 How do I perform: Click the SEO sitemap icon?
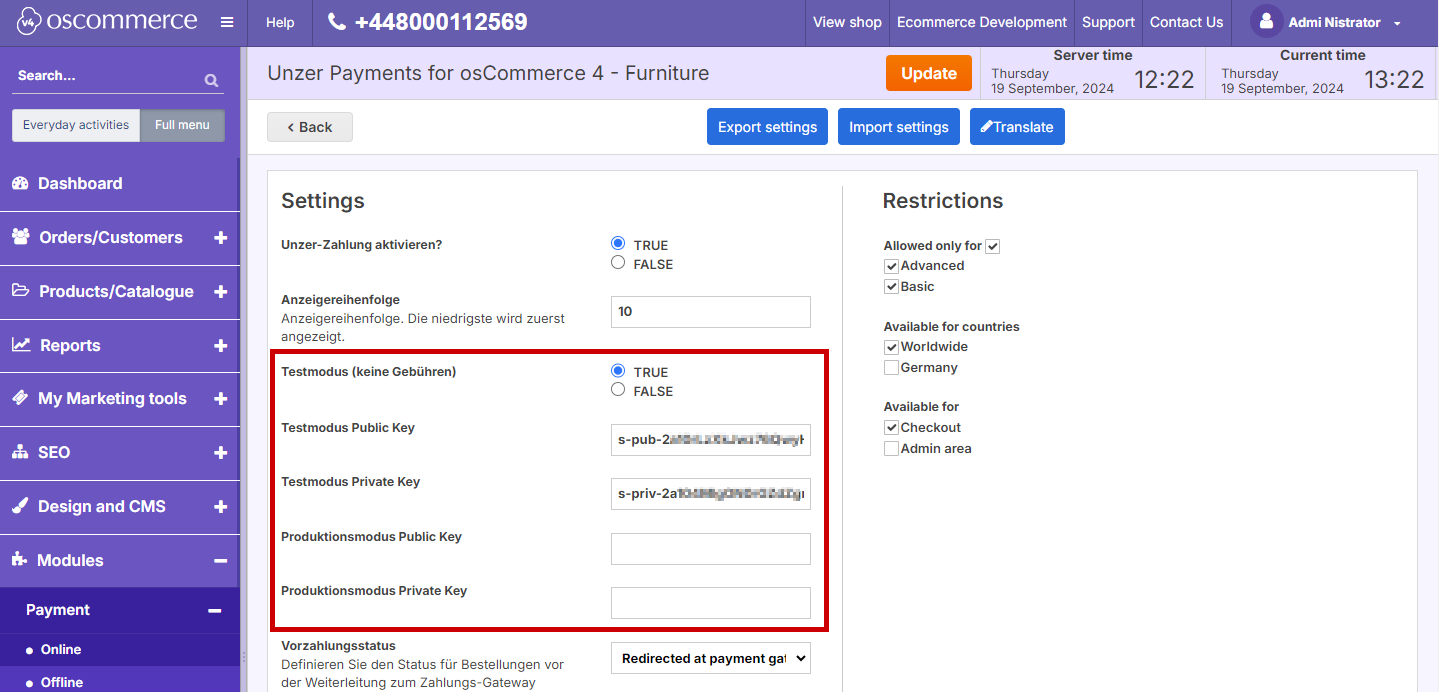[20, 452]
